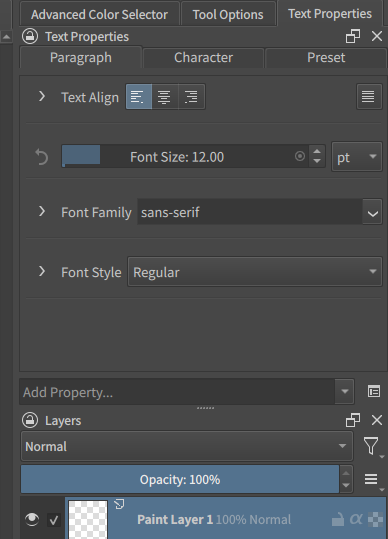Expand Font Family options chevron
This screenshot has height=539, width=388.
[x=42, y=211]
